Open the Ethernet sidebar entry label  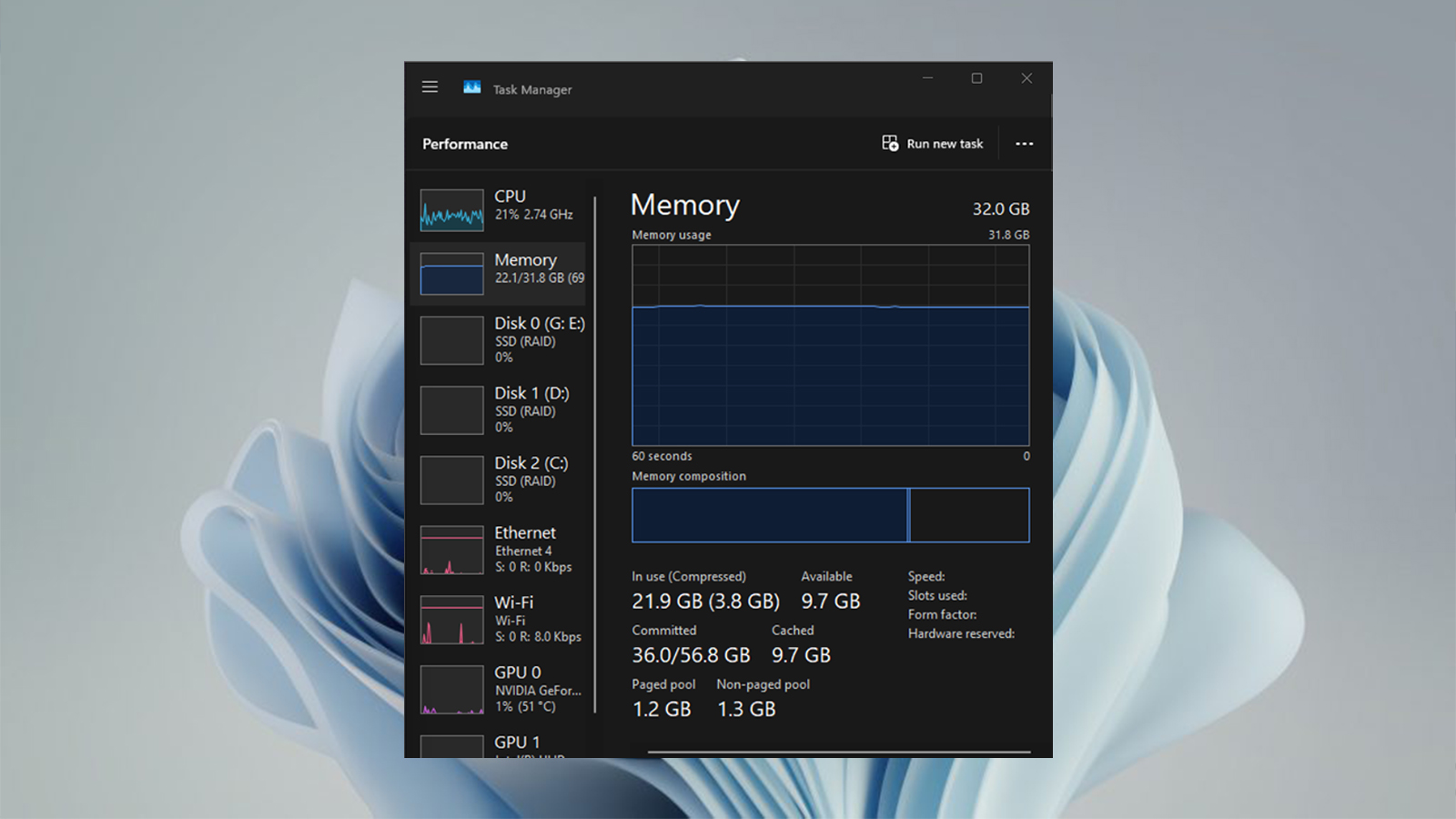(x=525, y=533)
